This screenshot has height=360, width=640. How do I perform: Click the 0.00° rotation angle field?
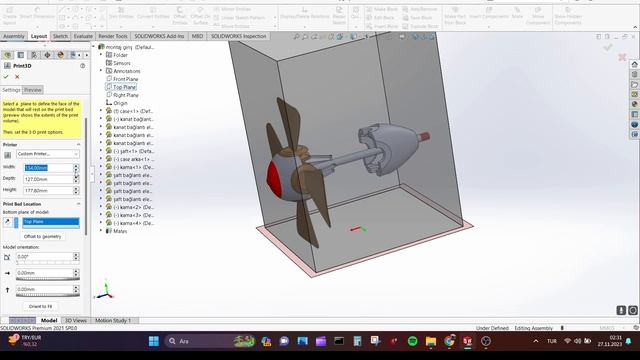tap(44, 257)
